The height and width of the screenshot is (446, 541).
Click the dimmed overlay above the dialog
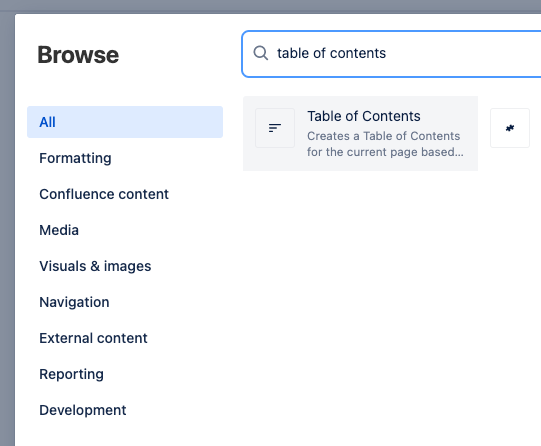point(270,6)
